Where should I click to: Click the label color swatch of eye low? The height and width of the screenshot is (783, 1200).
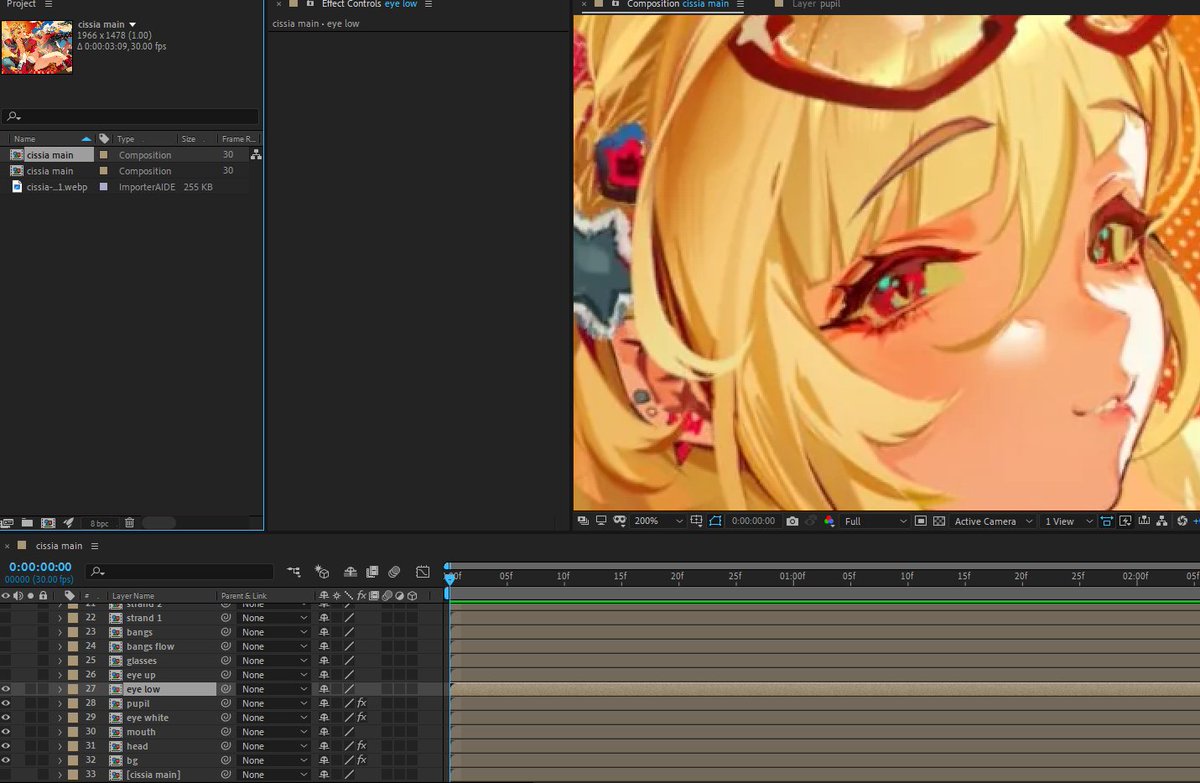click(x=72, y=689)
